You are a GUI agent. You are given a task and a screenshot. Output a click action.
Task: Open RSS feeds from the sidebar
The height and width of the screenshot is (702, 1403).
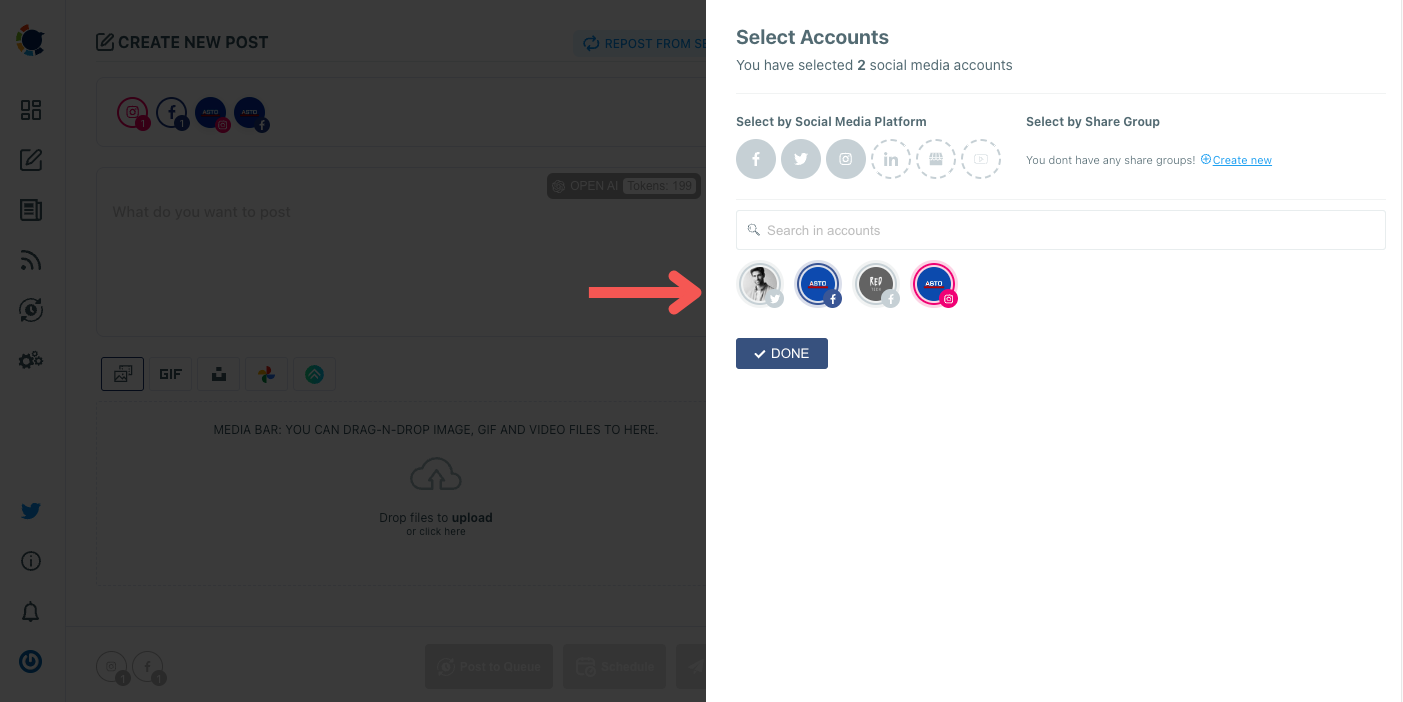click(31, 260)
